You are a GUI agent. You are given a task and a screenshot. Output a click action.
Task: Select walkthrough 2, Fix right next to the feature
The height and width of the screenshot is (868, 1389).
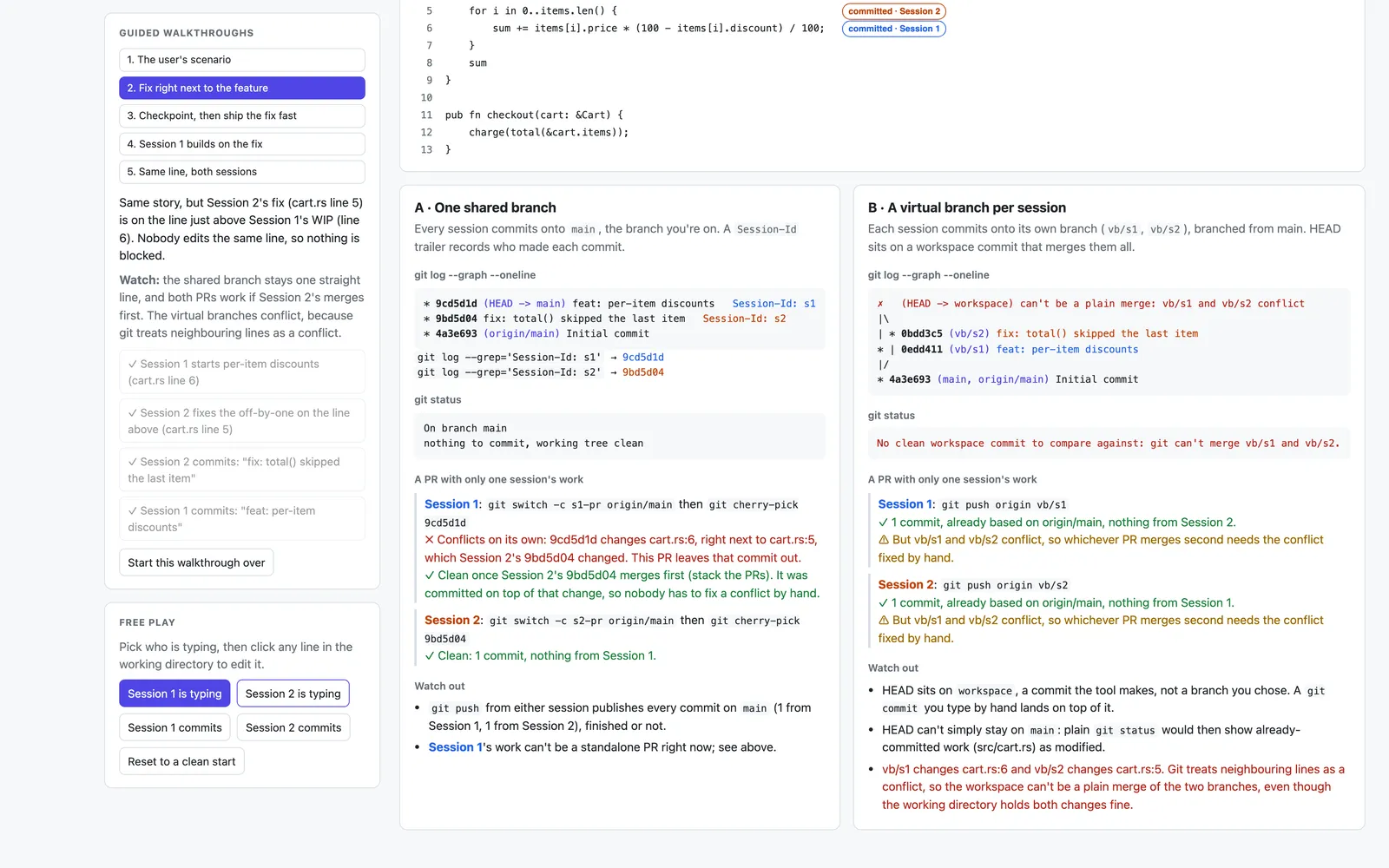[x=241, y=88]
